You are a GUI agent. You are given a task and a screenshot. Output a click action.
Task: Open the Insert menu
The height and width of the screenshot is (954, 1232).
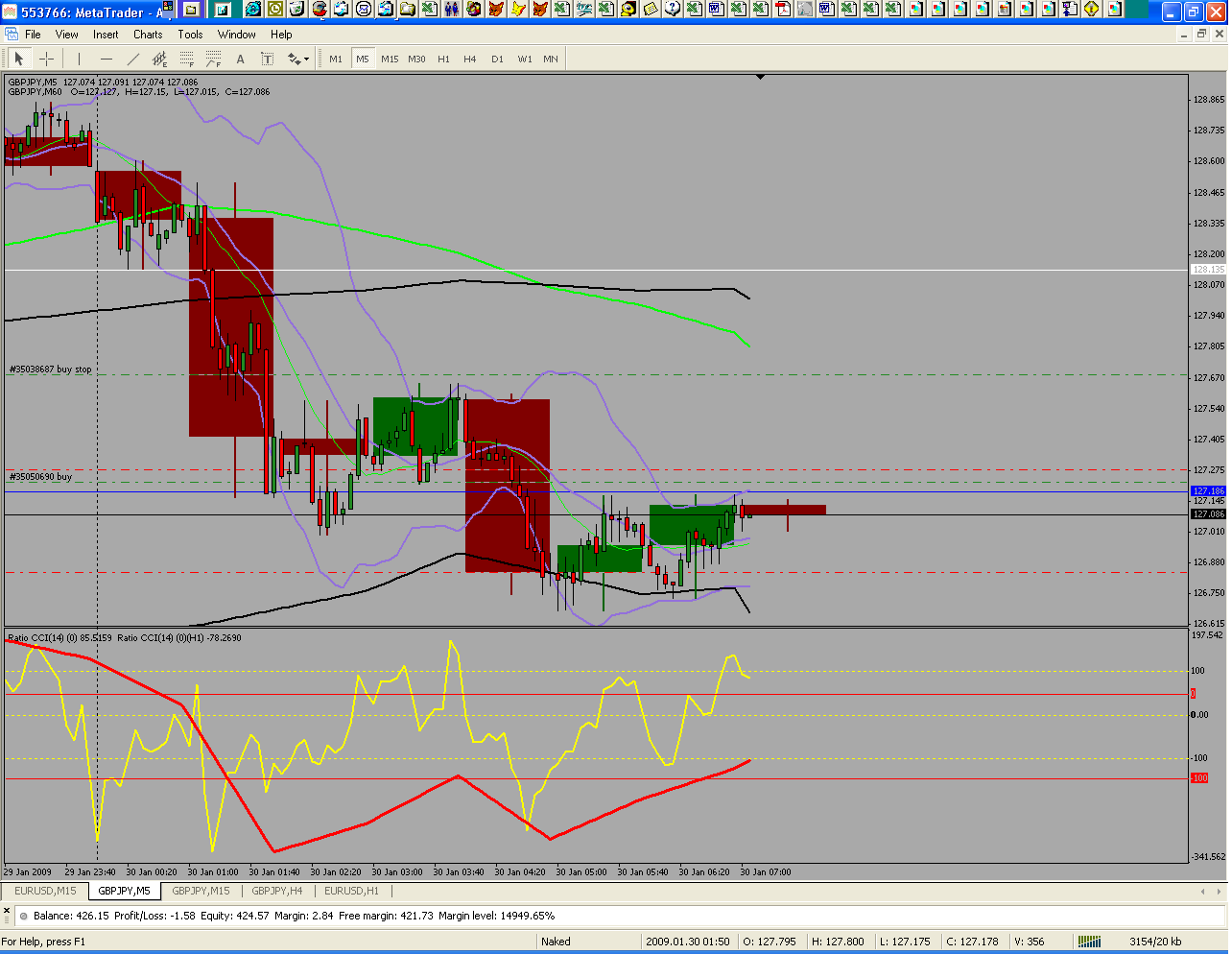[106, 35]
